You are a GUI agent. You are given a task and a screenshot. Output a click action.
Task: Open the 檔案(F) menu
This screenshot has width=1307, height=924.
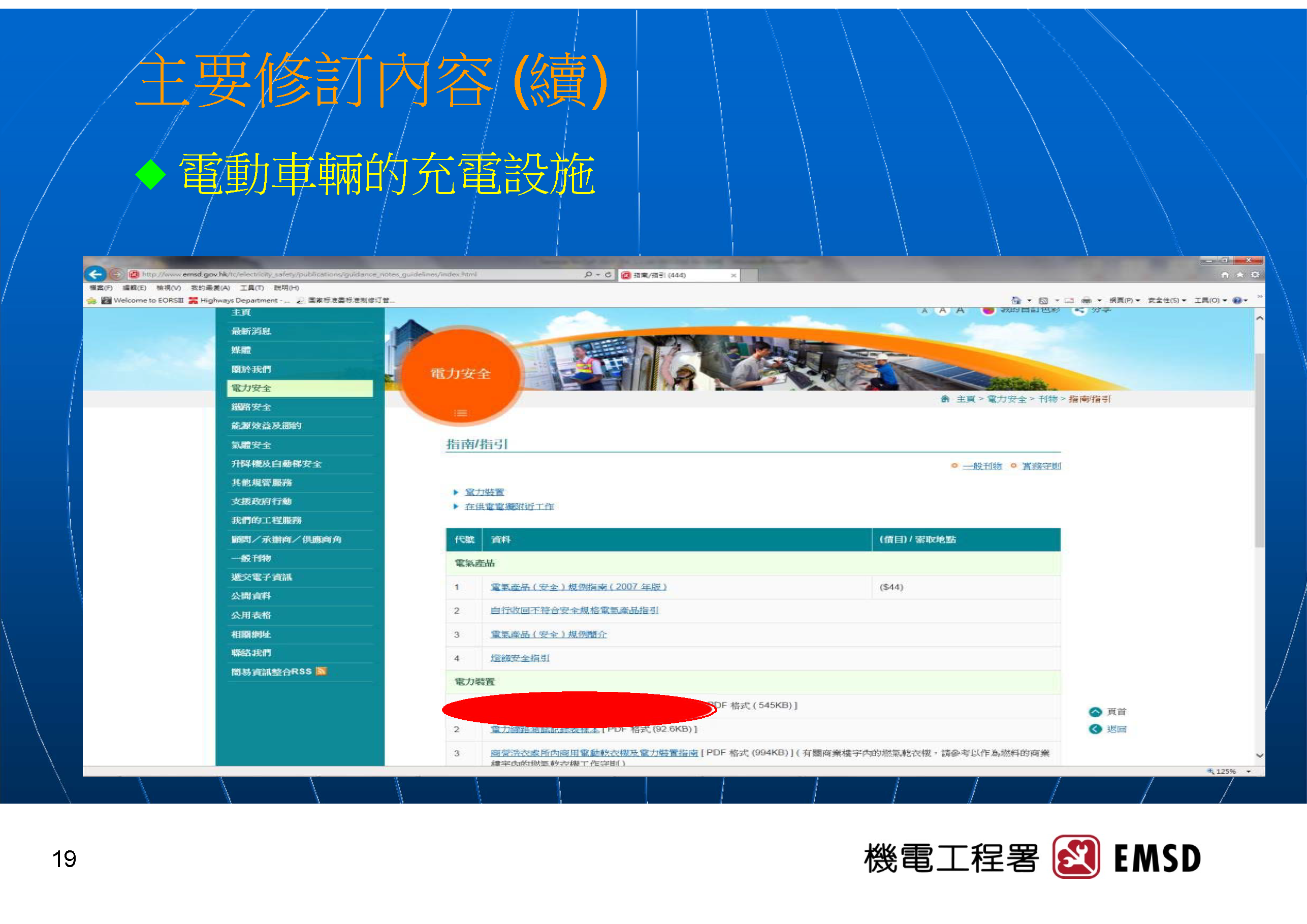tap(101, 288)
